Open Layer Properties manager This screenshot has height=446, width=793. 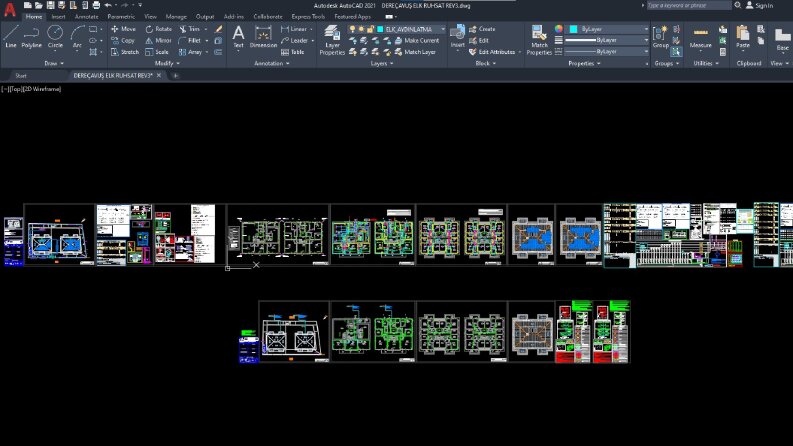coord(332,39)
